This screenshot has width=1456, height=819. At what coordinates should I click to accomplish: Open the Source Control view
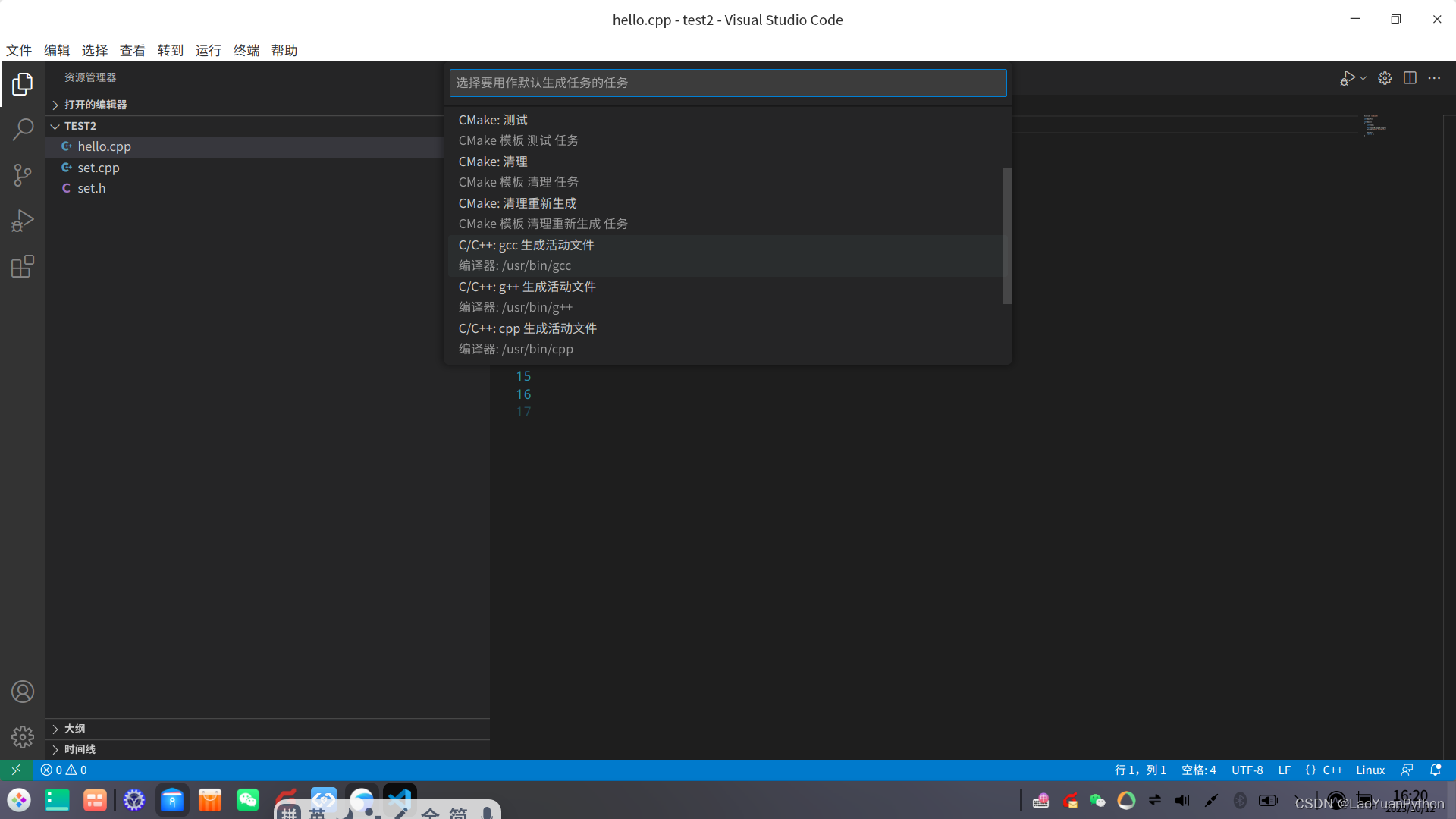(23, 175)
